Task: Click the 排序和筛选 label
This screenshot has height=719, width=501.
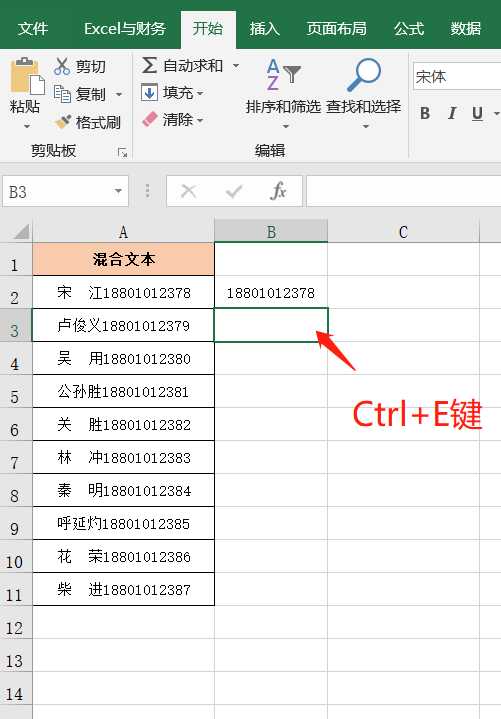Action: (283, 106)
